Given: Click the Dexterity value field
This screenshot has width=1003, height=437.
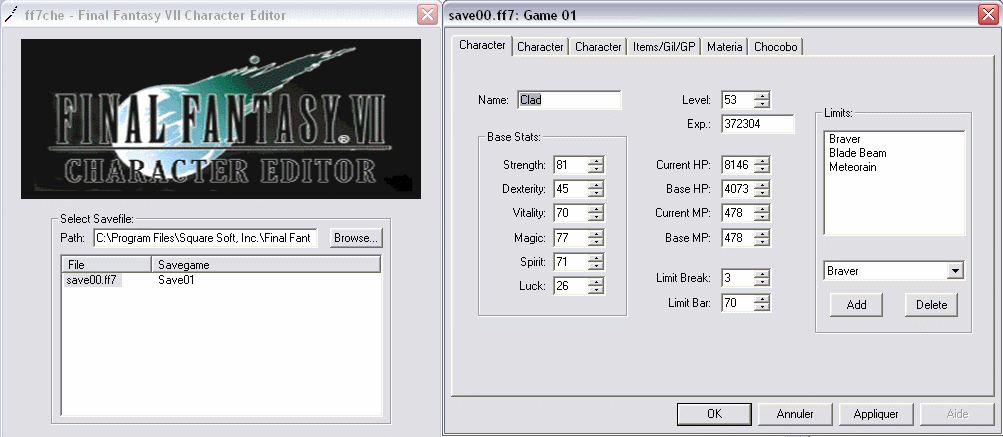Looking at the screenshot, I should (571, 189).
